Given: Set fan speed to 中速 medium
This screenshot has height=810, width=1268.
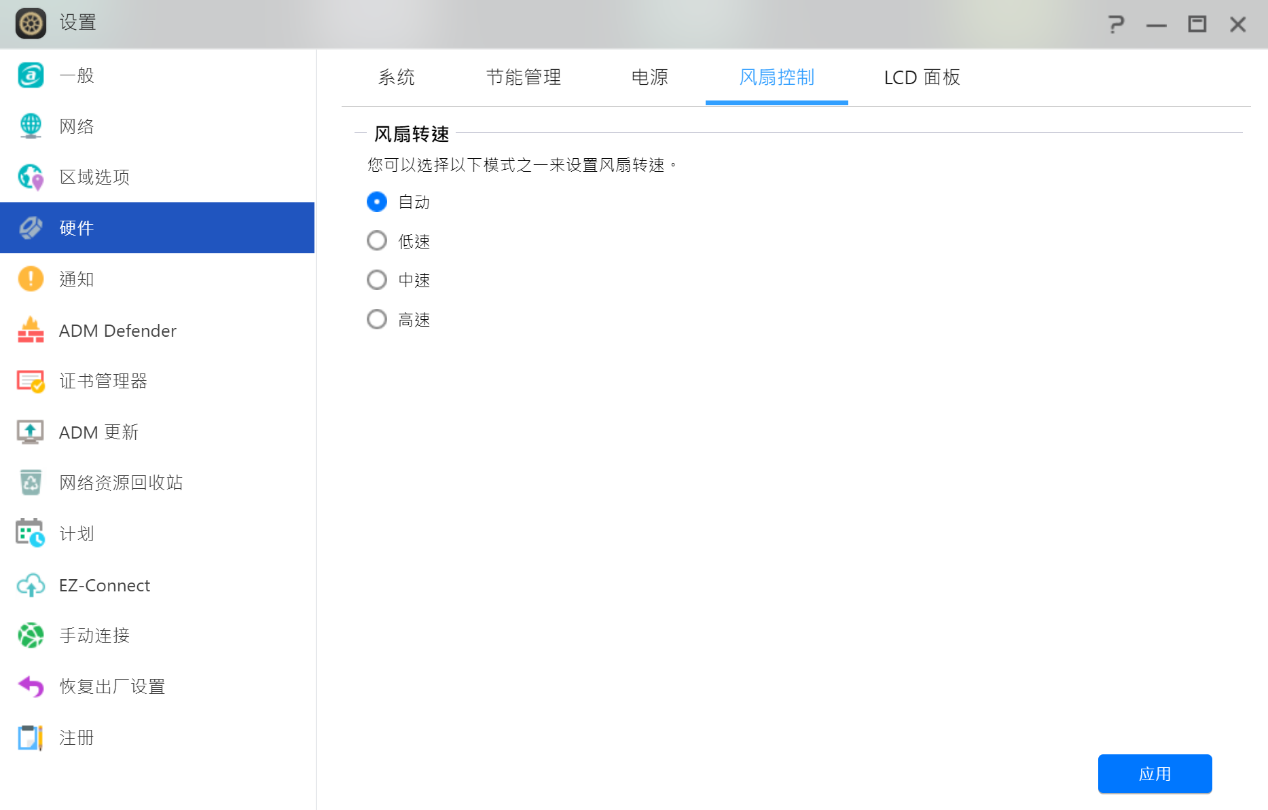Looking at the screenshot, I should tap(377, 280).
